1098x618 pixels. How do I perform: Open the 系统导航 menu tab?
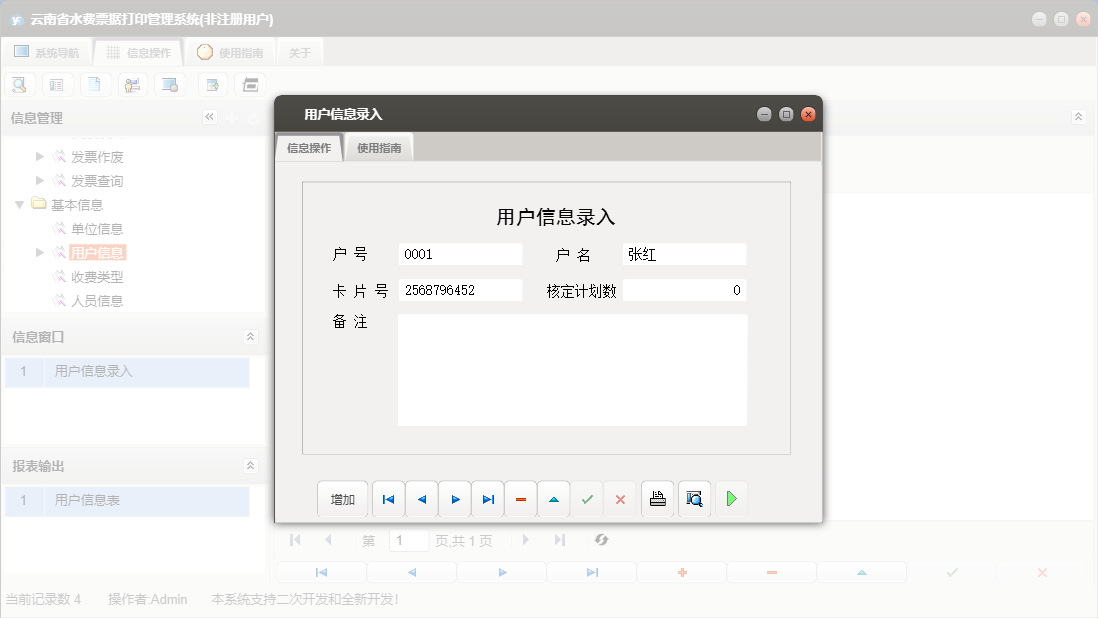pos(48,52)
